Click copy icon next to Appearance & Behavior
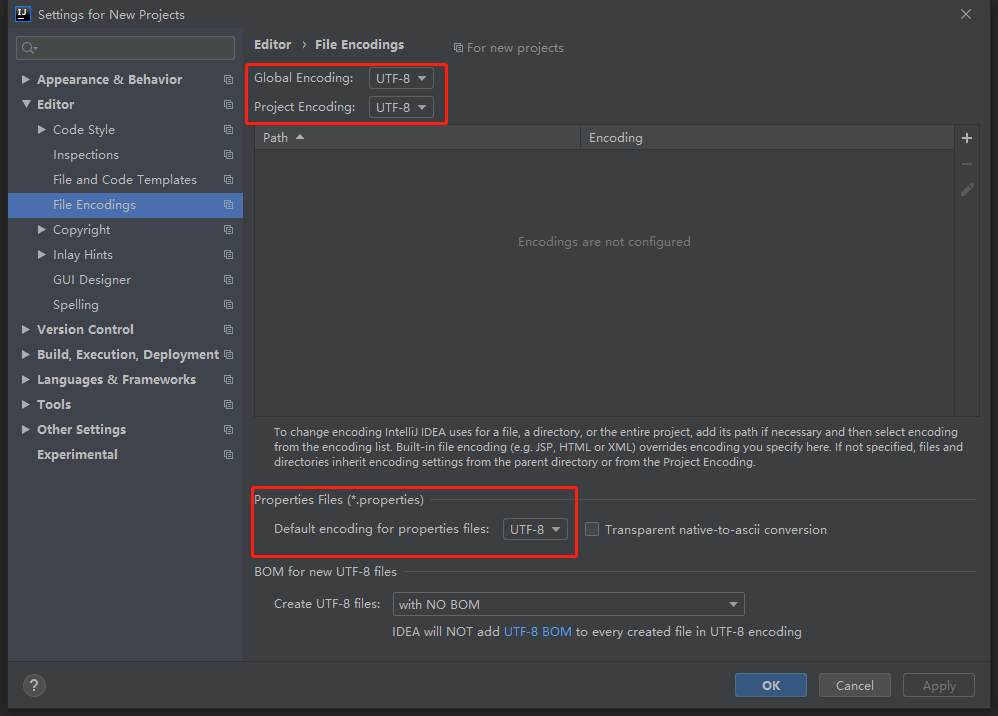The height and width of the screenshot is (716, 998). point(228,80)
